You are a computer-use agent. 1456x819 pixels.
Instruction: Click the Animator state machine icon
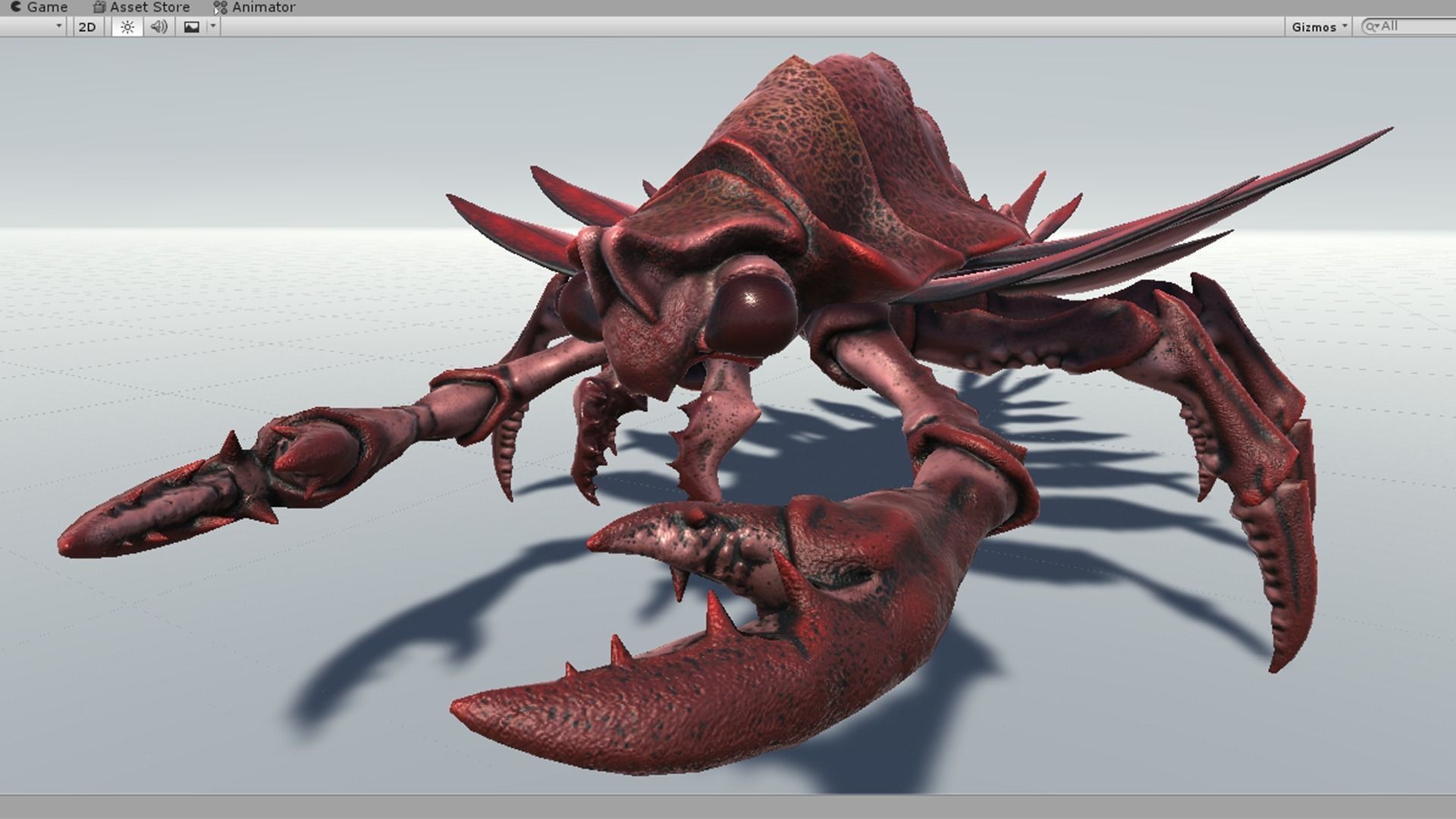pos(221,7)
